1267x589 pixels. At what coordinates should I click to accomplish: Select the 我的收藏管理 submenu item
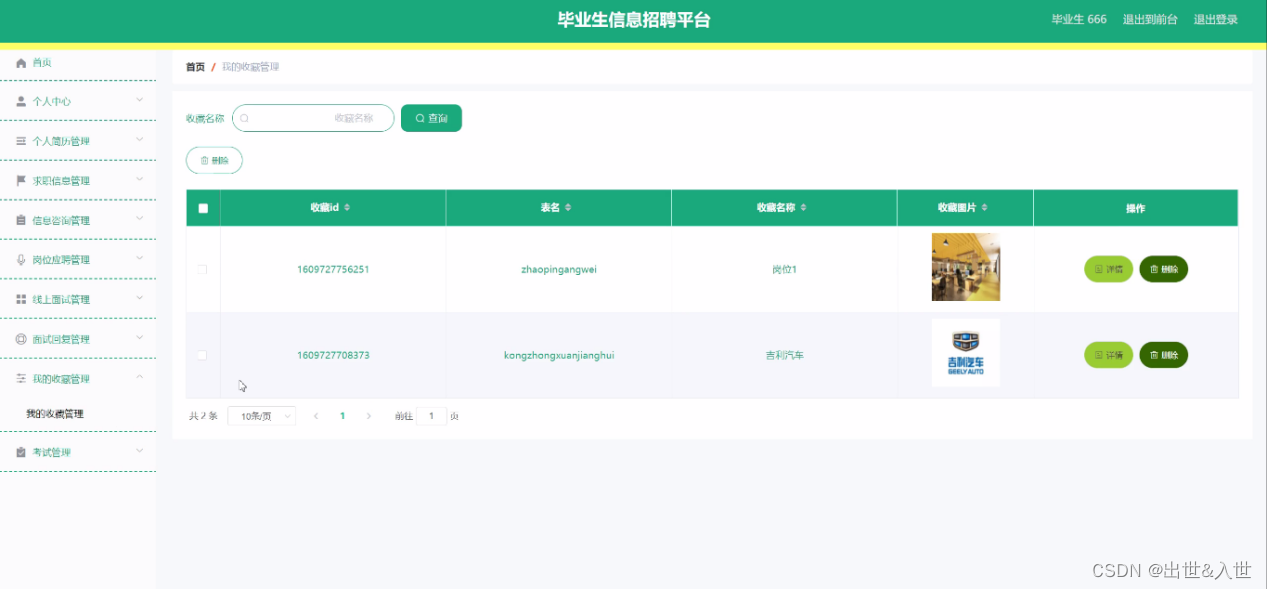(55, 414)
